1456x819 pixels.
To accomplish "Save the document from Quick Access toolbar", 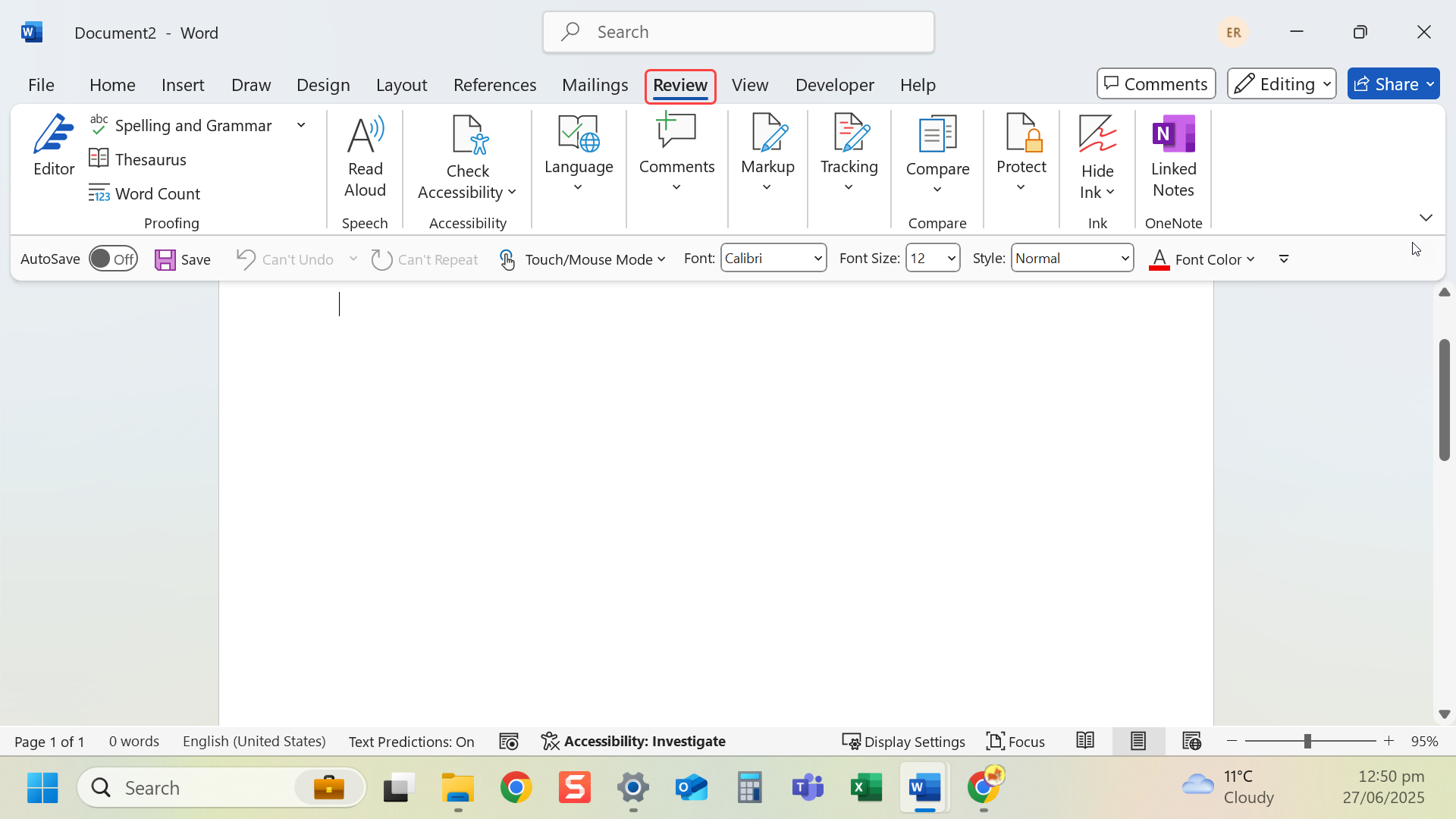I will (x=183, y=259).
